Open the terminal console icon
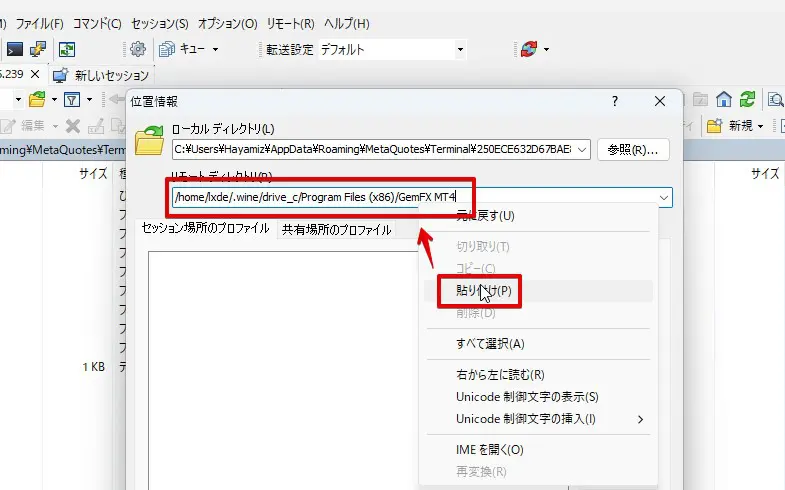The height and width of the screenshot is (490, 785). click(x=15, y=49)
